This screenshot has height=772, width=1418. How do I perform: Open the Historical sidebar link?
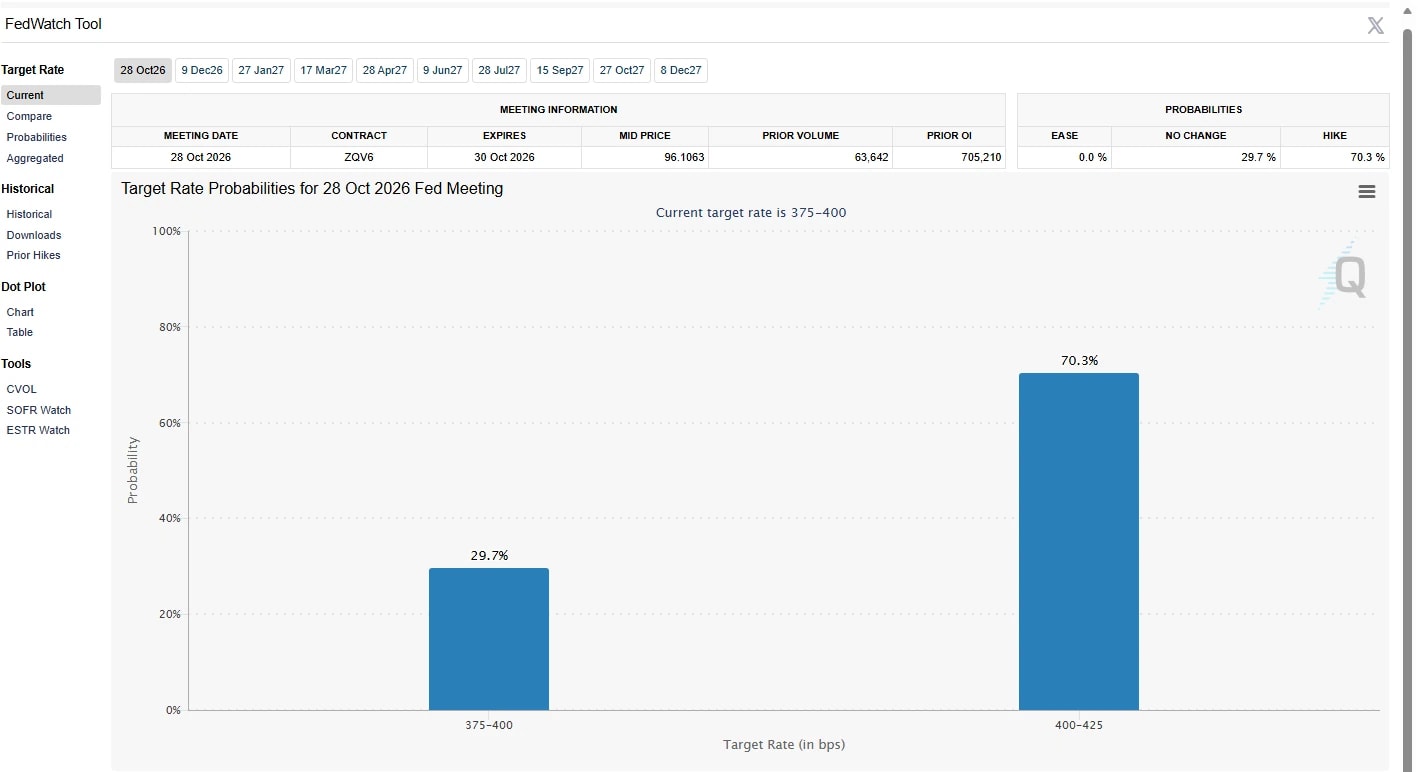29,214
